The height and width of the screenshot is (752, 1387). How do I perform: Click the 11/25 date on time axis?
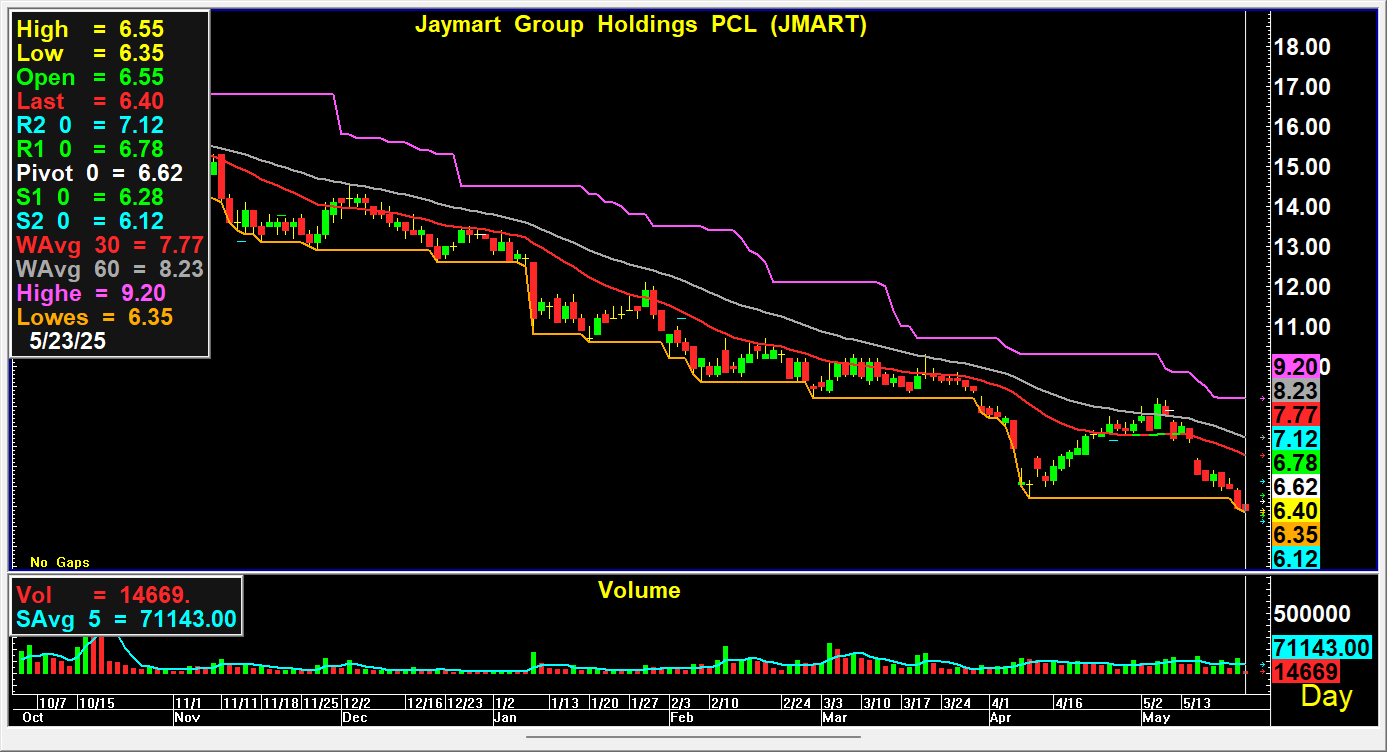[321, 703]
